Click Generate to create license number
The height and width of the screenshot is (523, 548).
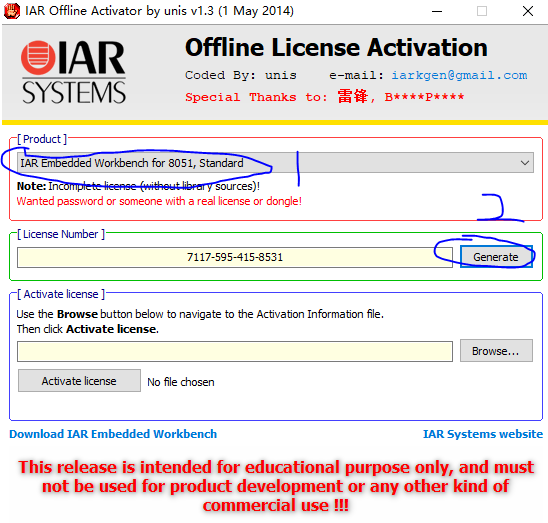pos(496,257)
